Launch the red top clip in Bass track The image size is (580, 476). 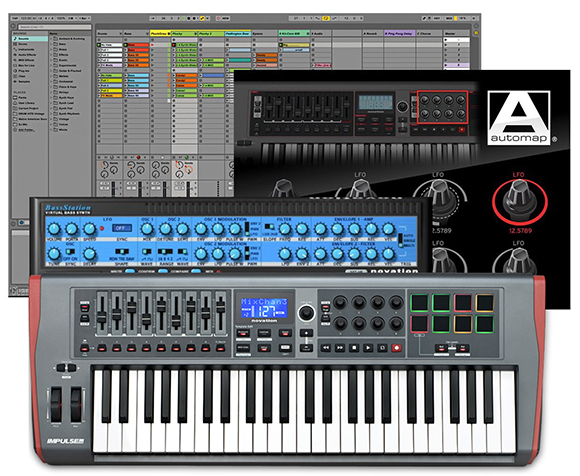coord(125,45)
